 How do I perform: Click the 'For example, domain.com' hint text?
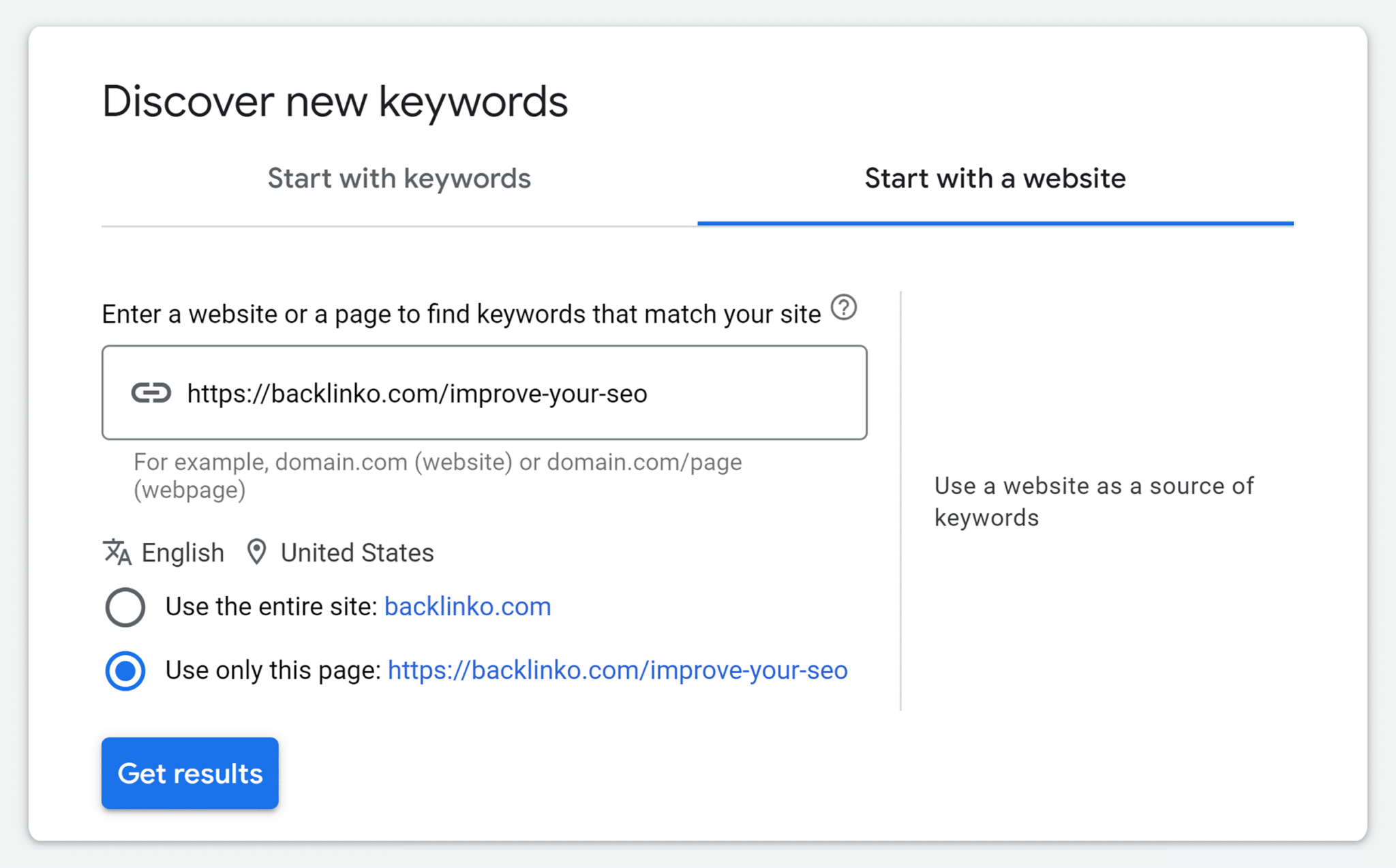pyautogui.click(x=438, y=476)
